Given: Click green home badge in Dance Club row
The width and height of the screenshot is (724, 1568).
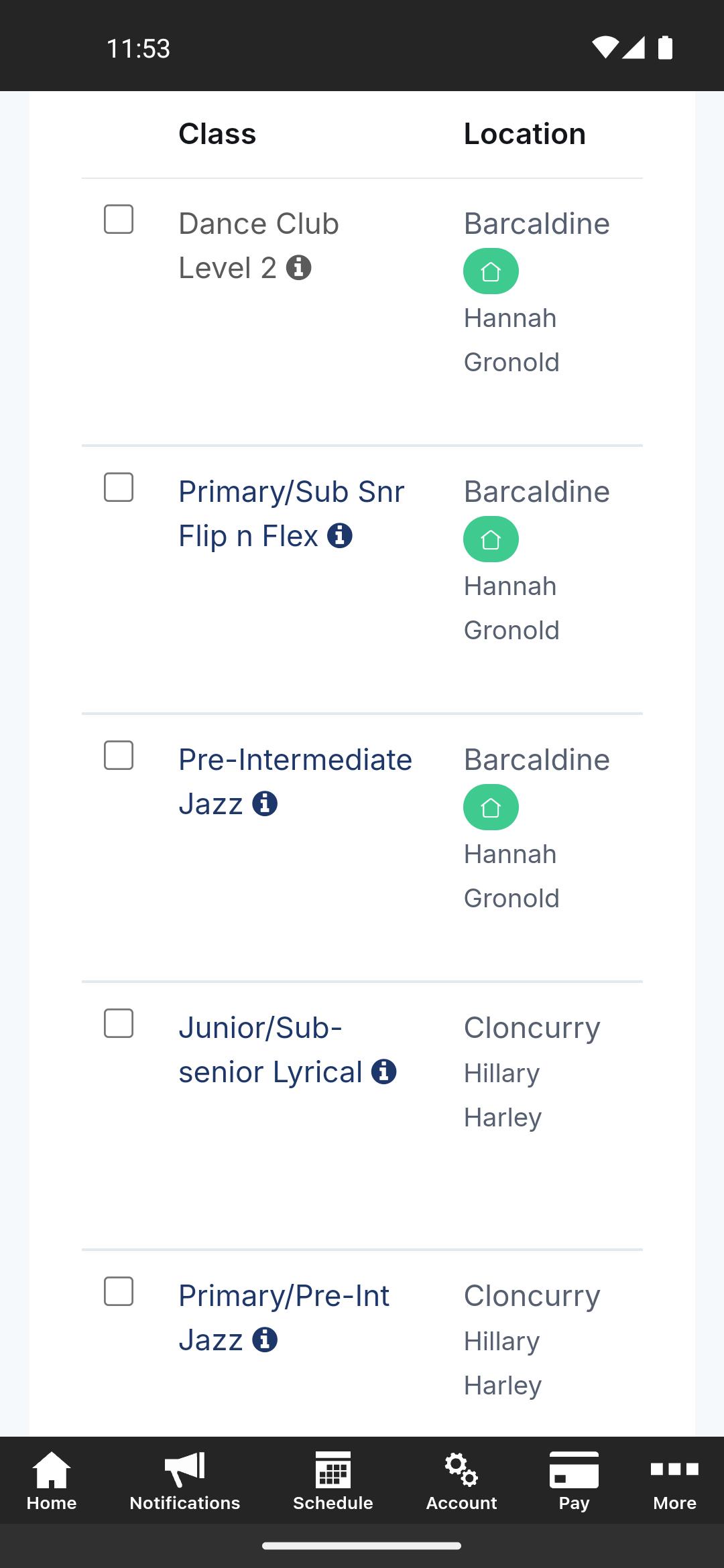Looking at the screenshot, I should coord(491,271).
